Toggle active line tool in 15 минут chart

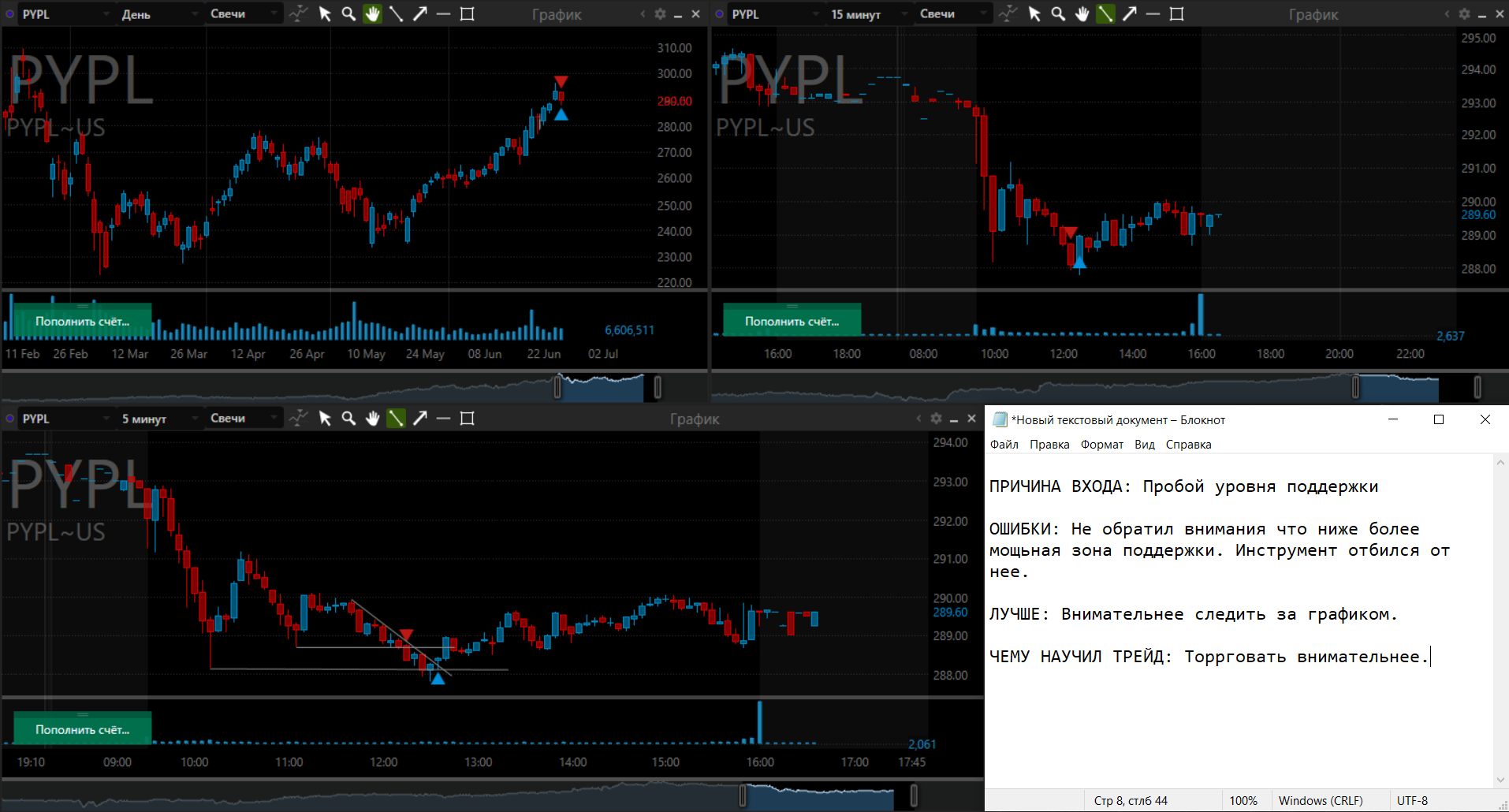click(1105, 13)
